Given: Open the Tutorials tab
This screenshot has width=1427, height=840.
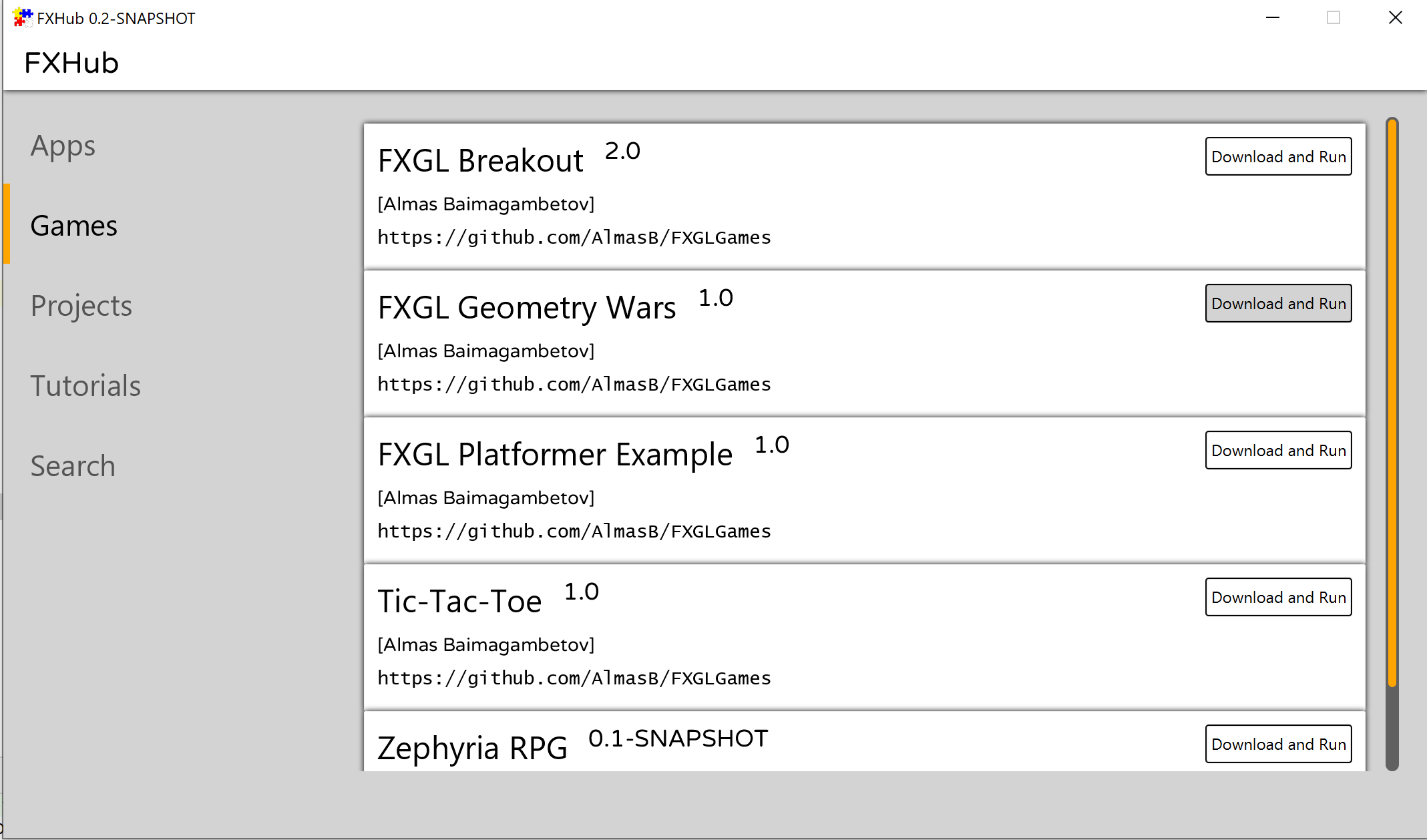Looking at the screenshot, I should coord(85,386).
